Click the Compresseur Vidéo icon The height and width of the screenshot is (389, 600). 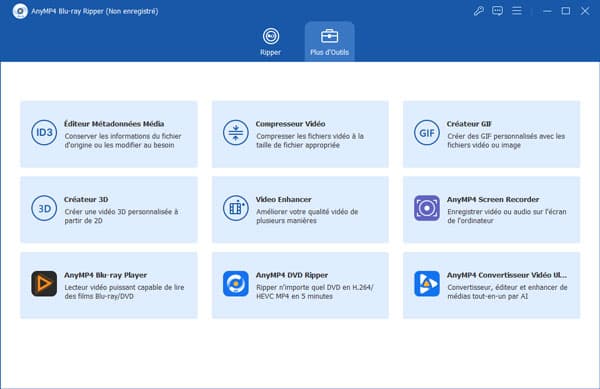235,132
